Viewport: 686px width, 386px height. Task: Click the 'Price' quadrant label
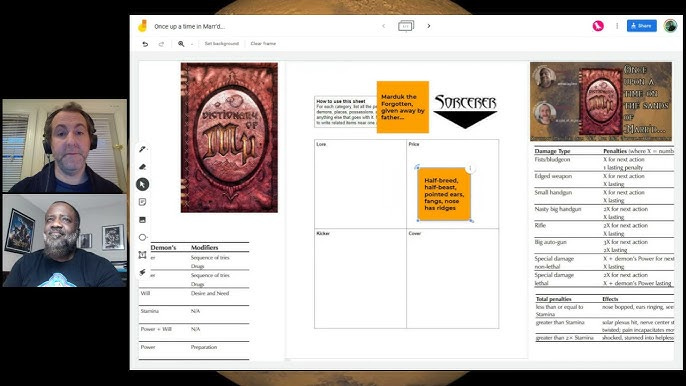click(x=414, y=144)
